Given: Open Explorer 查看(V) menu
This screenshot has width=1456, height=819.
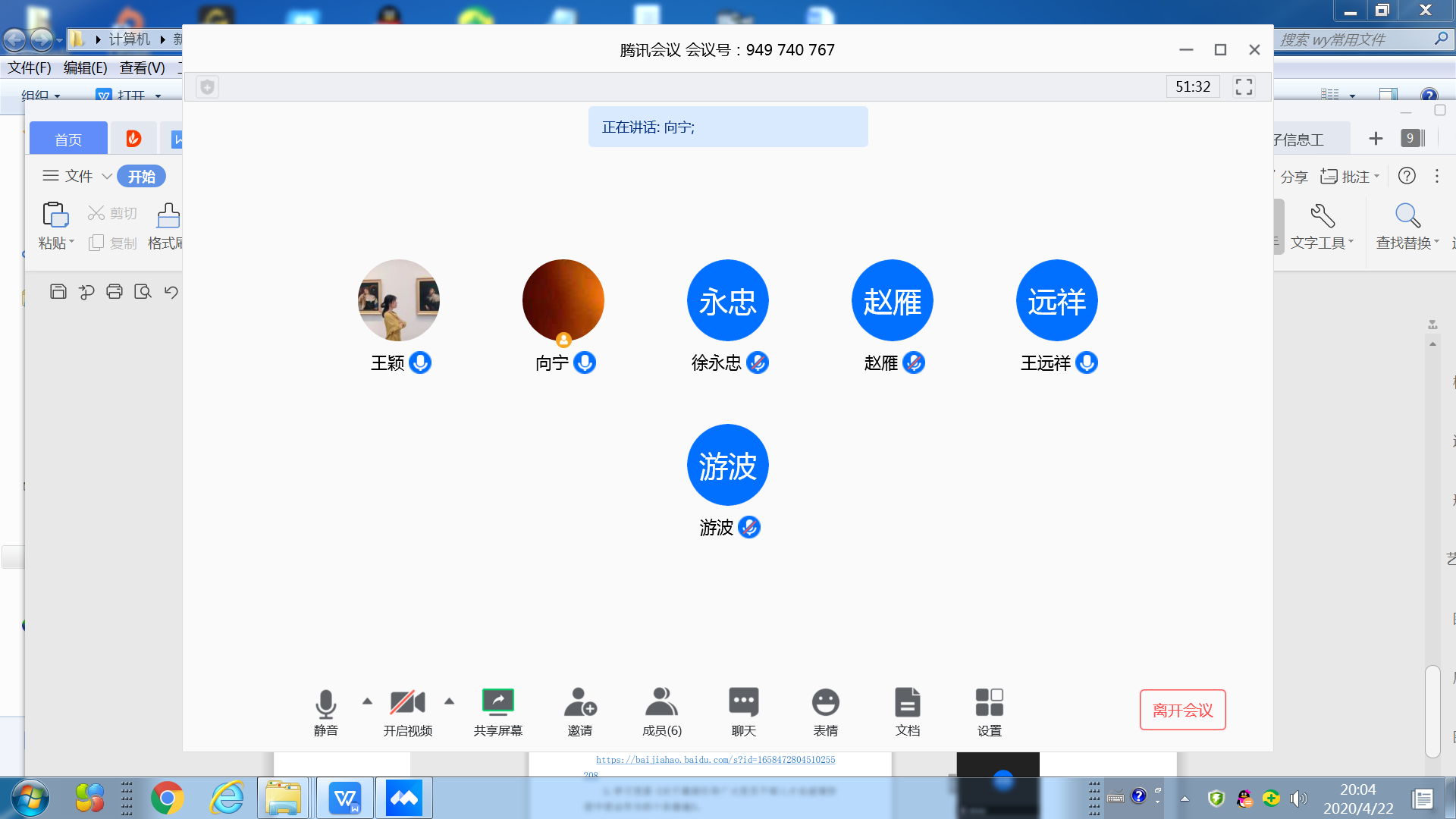Looking at the screenshot, I should click(x=142, y=67).
